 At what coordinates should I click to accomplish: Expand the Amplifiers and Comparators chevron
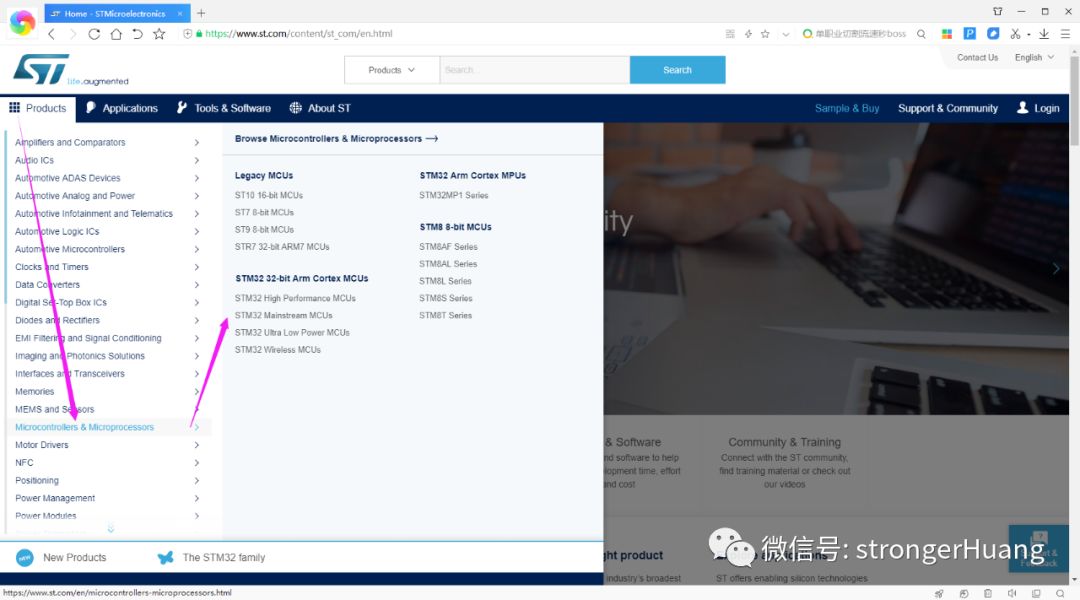[x=196, y=143]
